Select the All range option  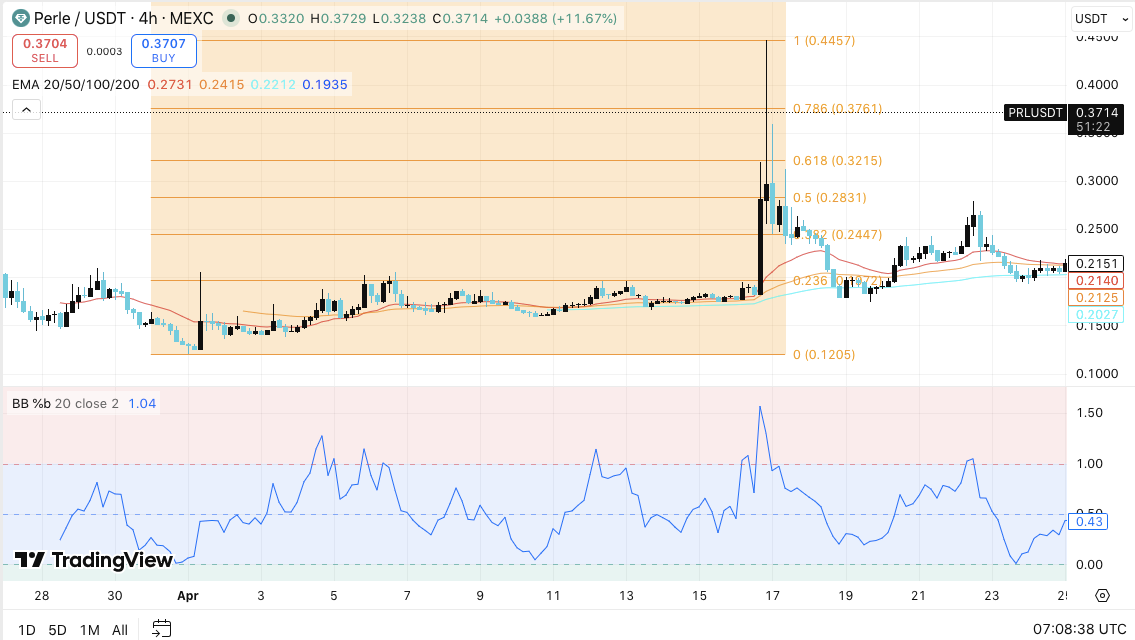click(x=119, y=630)
